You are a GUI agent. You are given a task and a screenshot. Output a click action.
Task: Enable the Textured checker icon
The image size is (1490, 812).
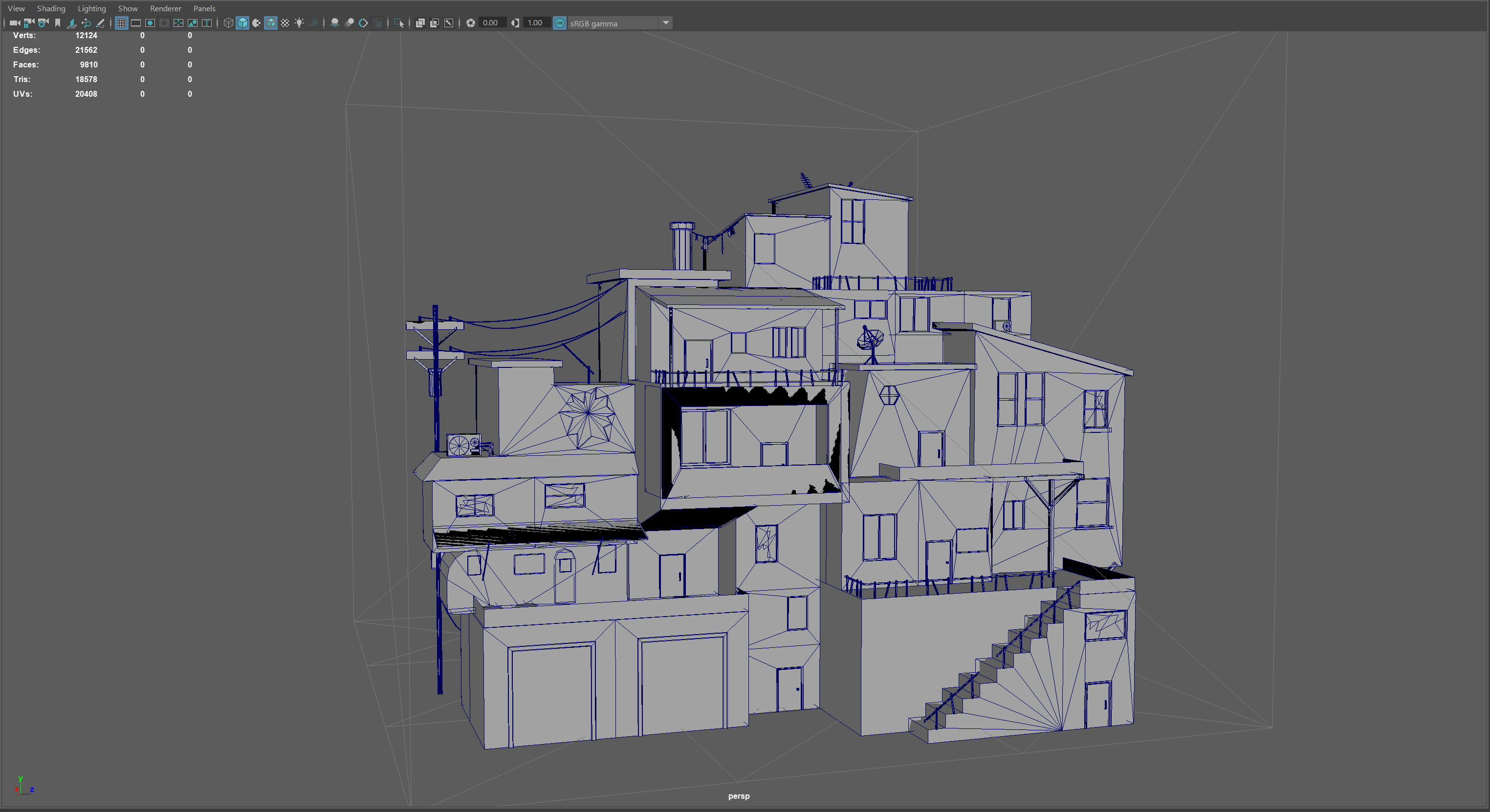point(285,23)
